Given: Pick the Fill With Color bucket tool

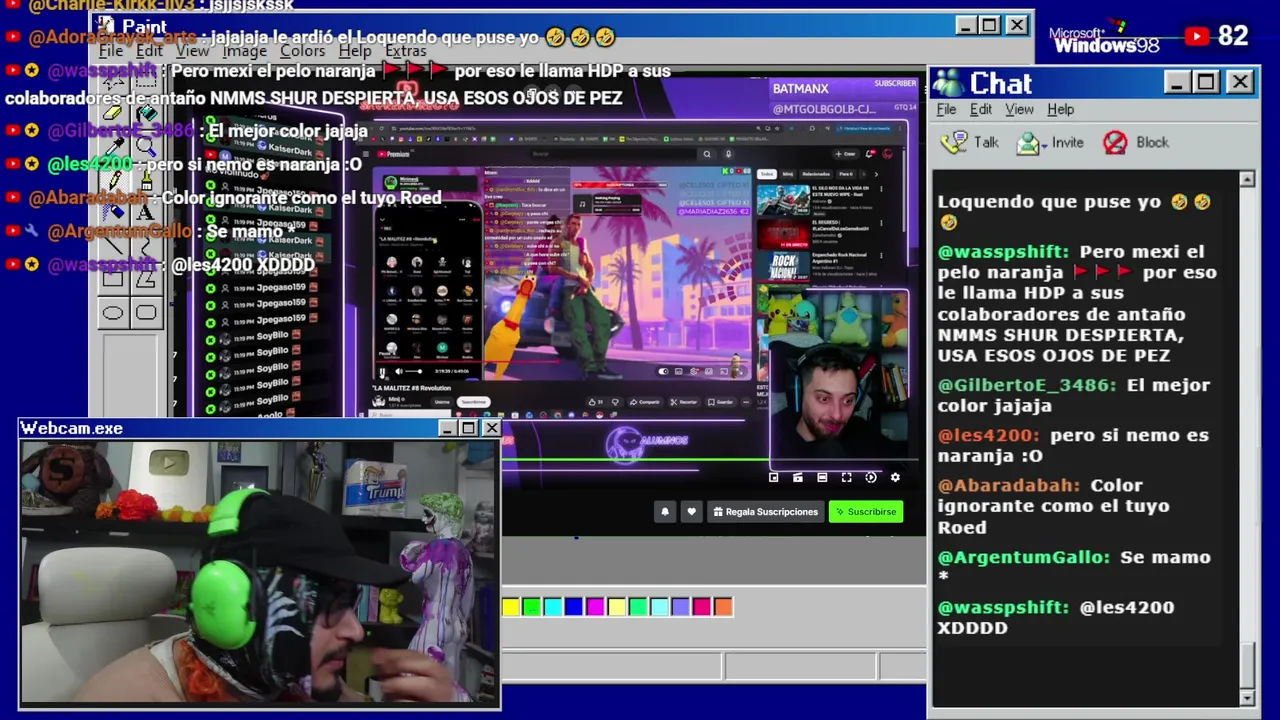Looking at the screenshot, I should 146,113.
